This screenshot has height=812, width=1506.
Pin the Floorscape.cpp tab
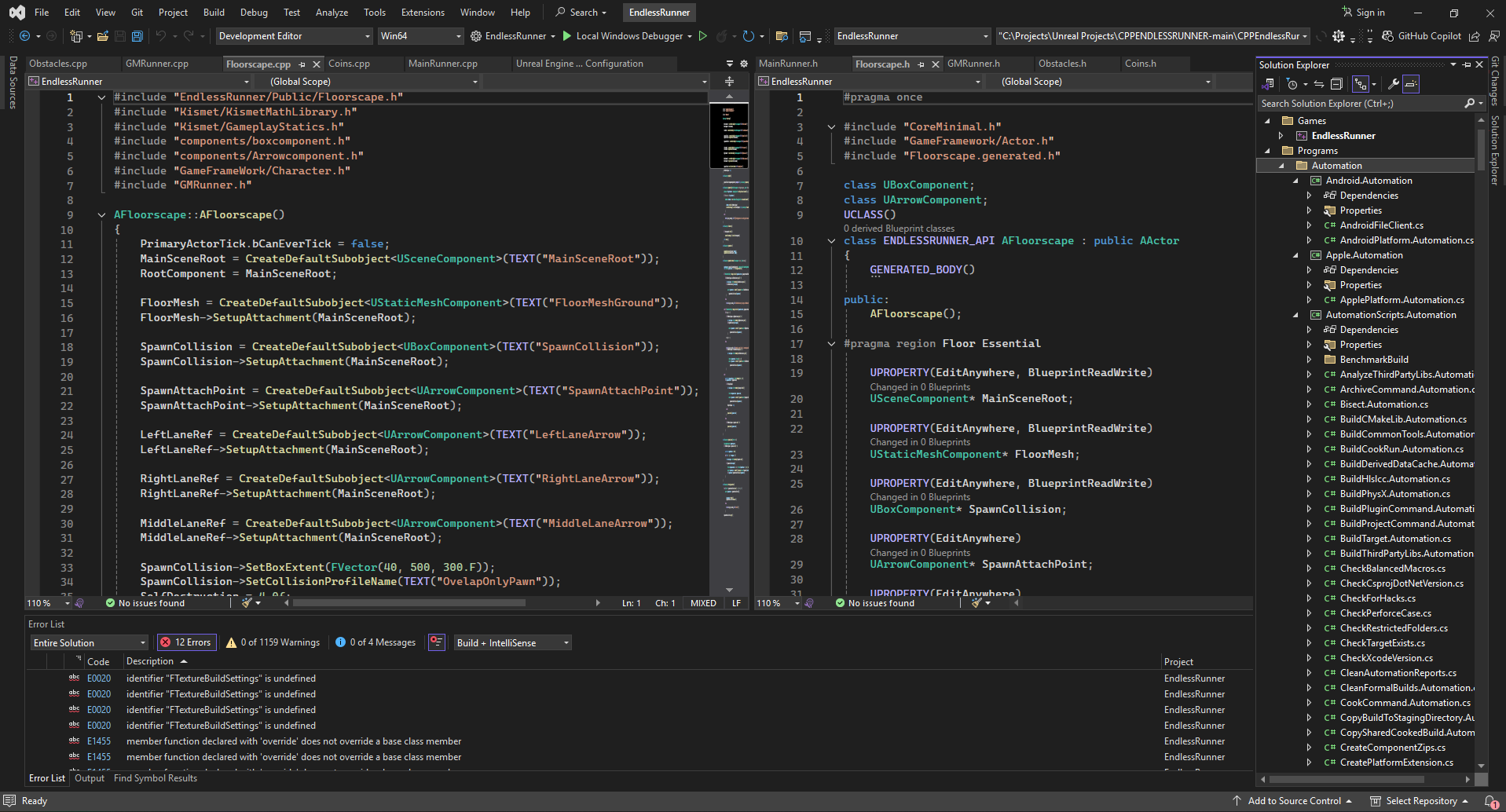pos(302,64)
